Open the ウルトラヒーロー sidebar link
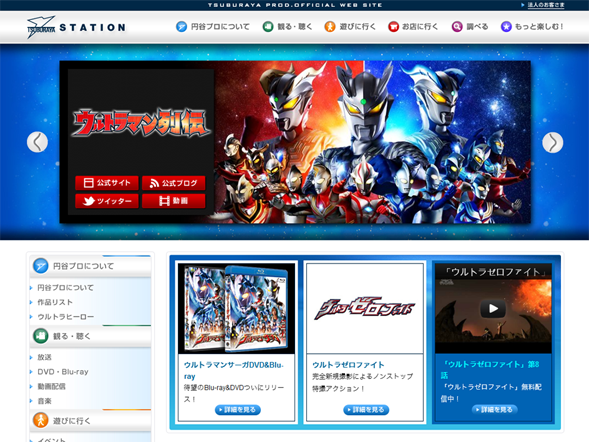590x442 pixels. coord(65,317)
